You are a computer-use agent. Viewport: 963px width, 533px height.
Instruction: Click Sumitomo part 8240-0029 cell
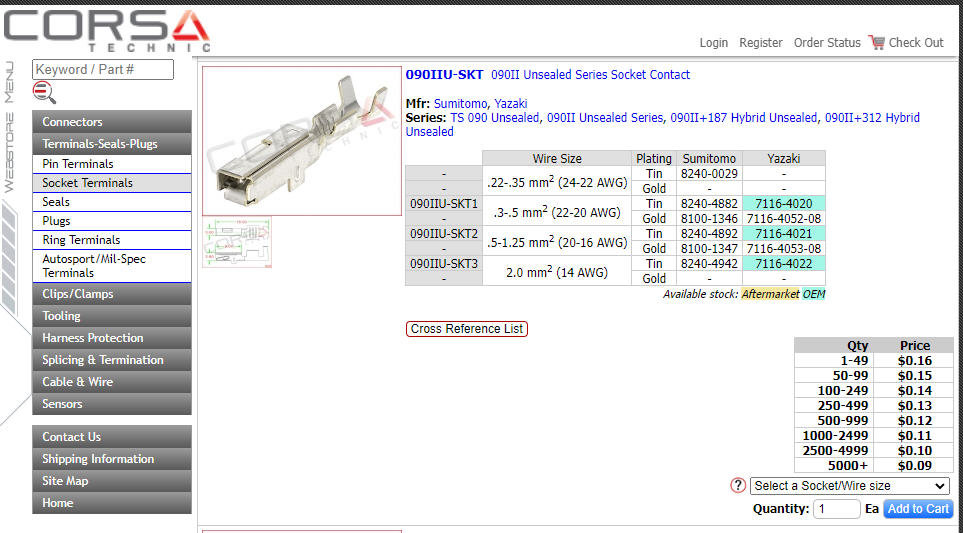[709, 174]
